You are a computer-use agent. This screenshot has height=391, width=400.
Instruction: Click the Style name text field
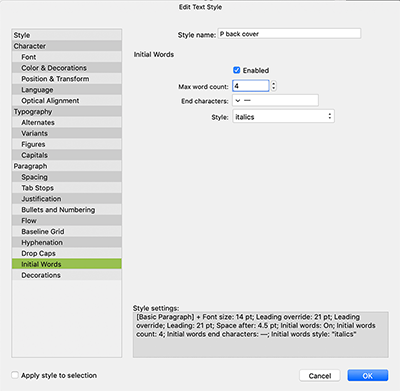289,34
